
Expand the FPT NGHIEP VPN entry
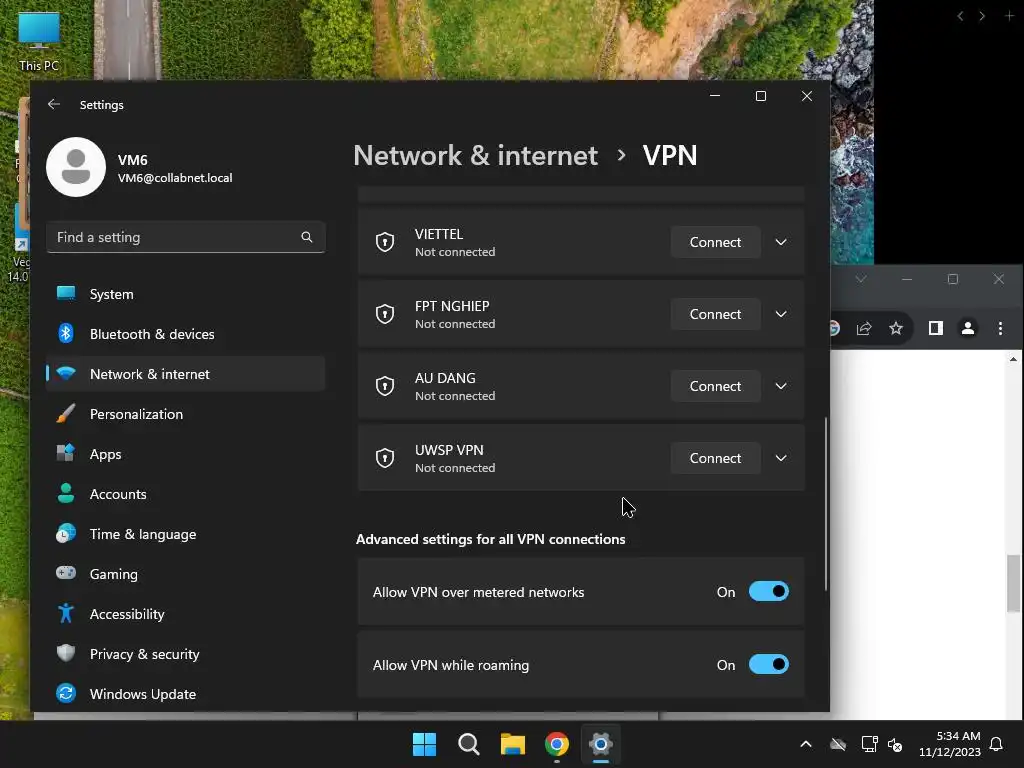(781, 314)
